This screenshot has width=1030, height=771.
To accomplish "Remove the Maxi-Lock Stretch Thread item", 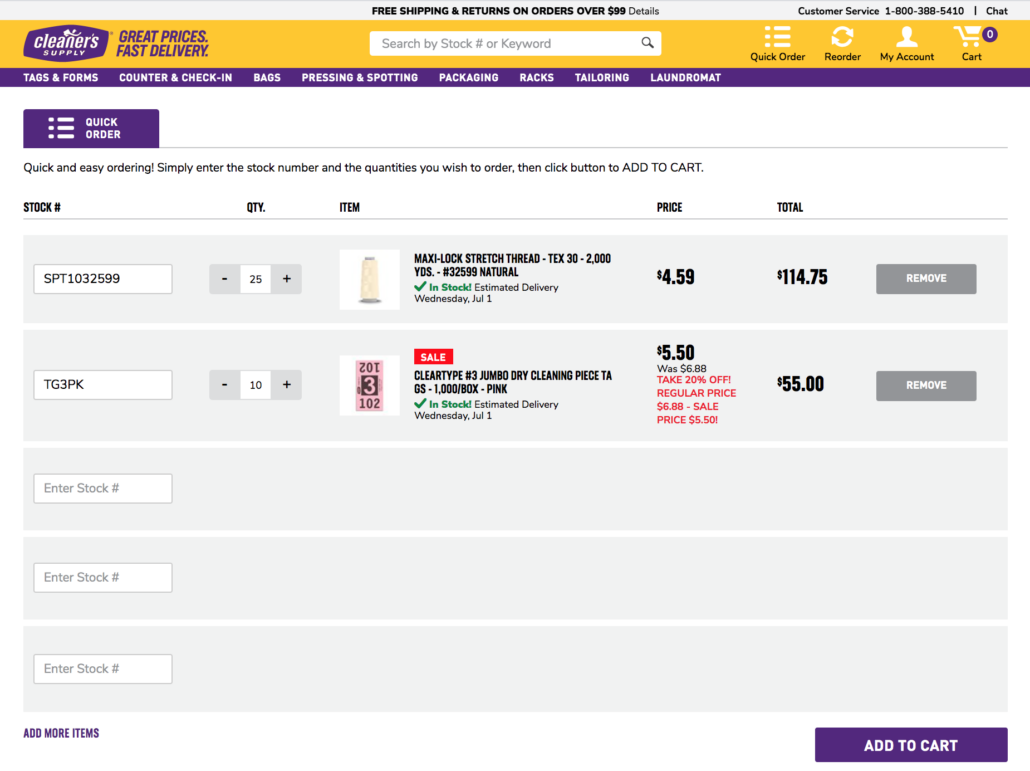I will coord(926,279).
